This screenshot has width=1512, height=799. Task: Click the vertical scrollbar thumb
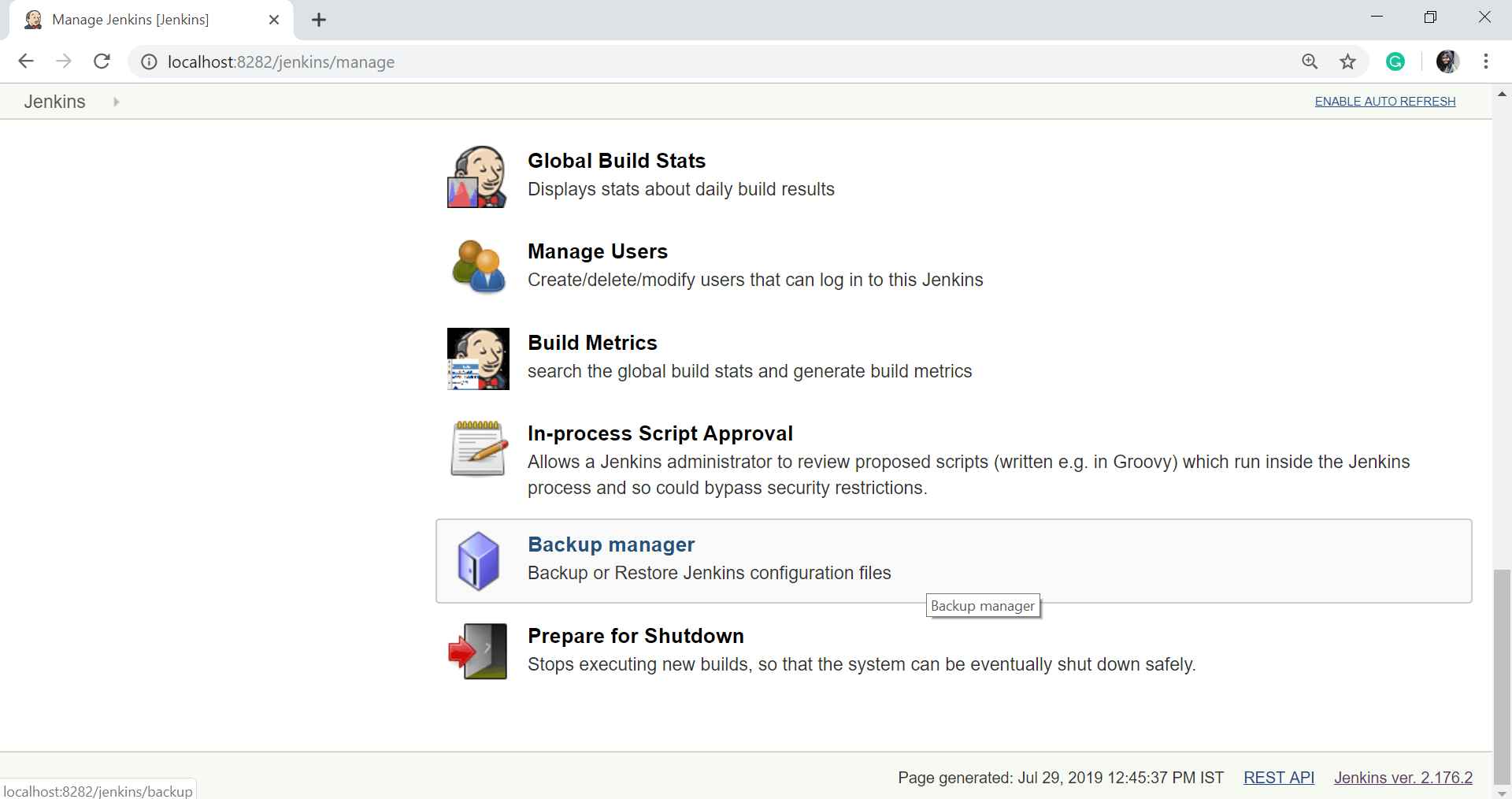[x=1502, y=675]
